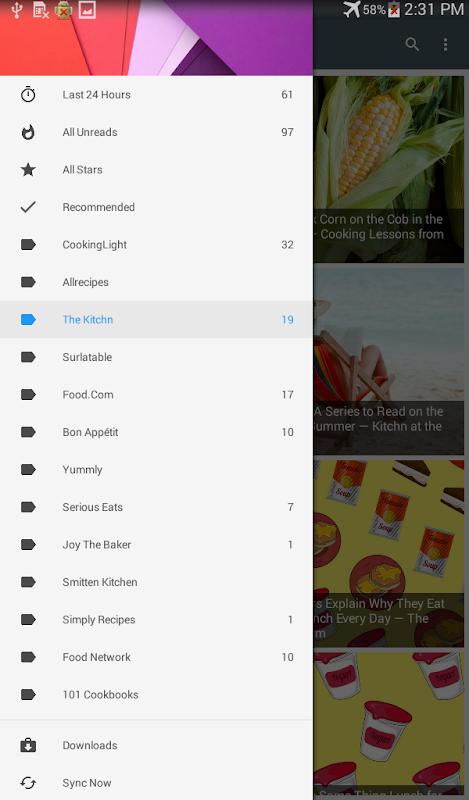The height and width of the screenshot is (800, 469).
Task: Open the three-dot overflow menu
Action: click(x=445, y=44)
